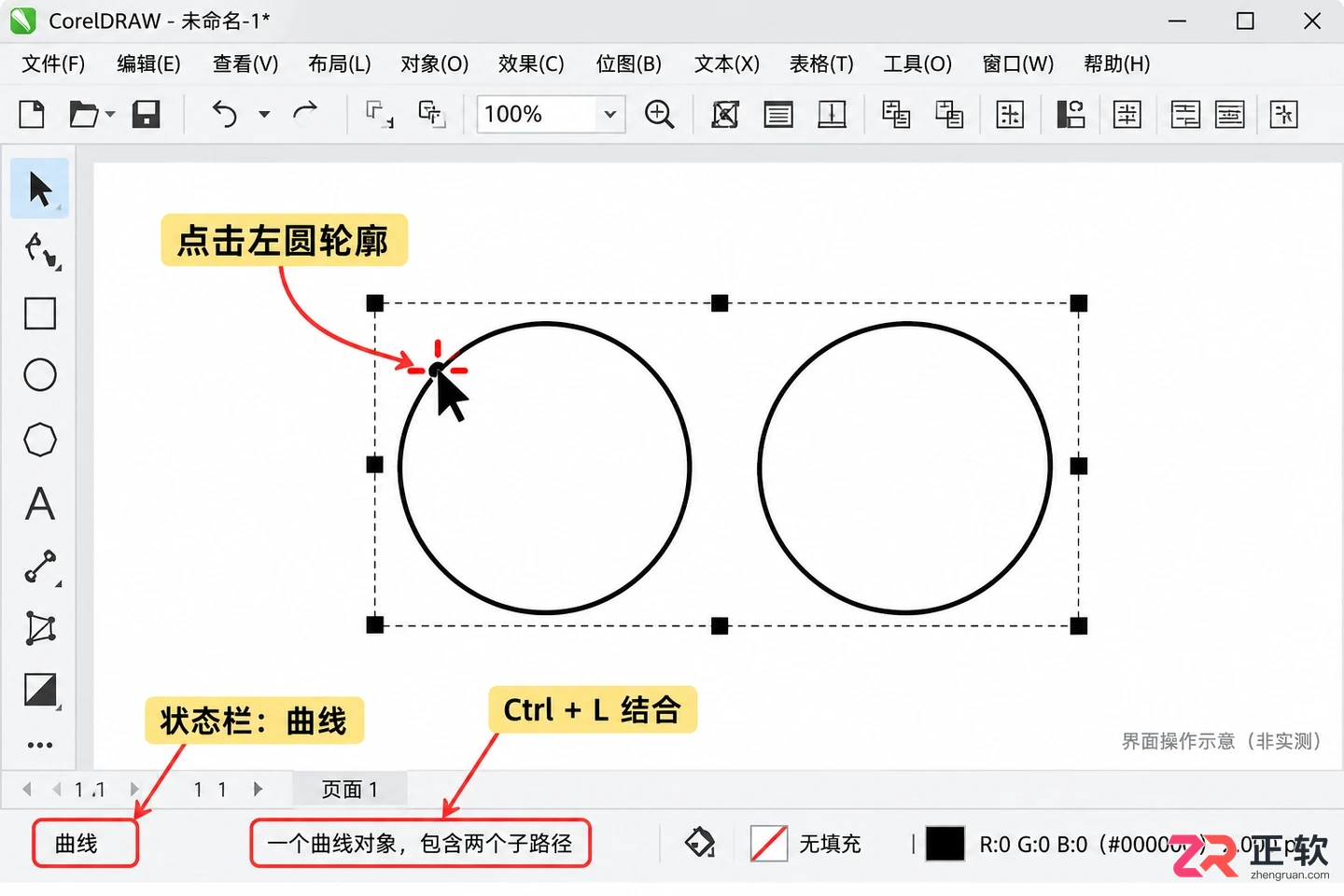Click the rightmost next-page arrow before 页面 1

point(259,790)
